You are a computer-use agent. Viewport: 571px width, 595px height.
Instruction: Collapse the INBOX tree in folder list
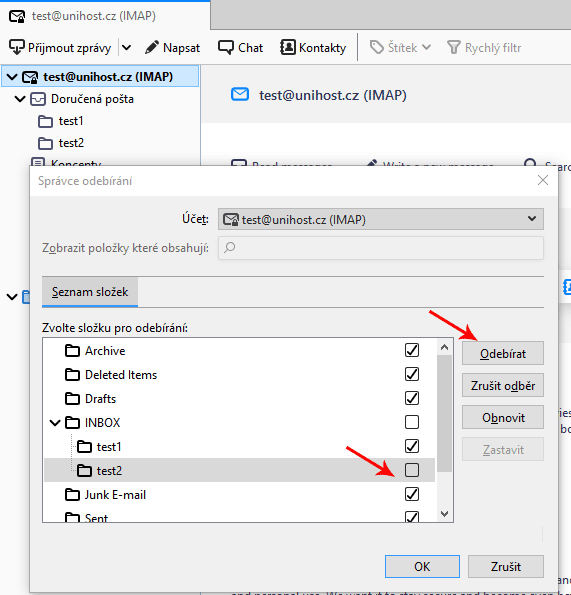coord(55,422)
